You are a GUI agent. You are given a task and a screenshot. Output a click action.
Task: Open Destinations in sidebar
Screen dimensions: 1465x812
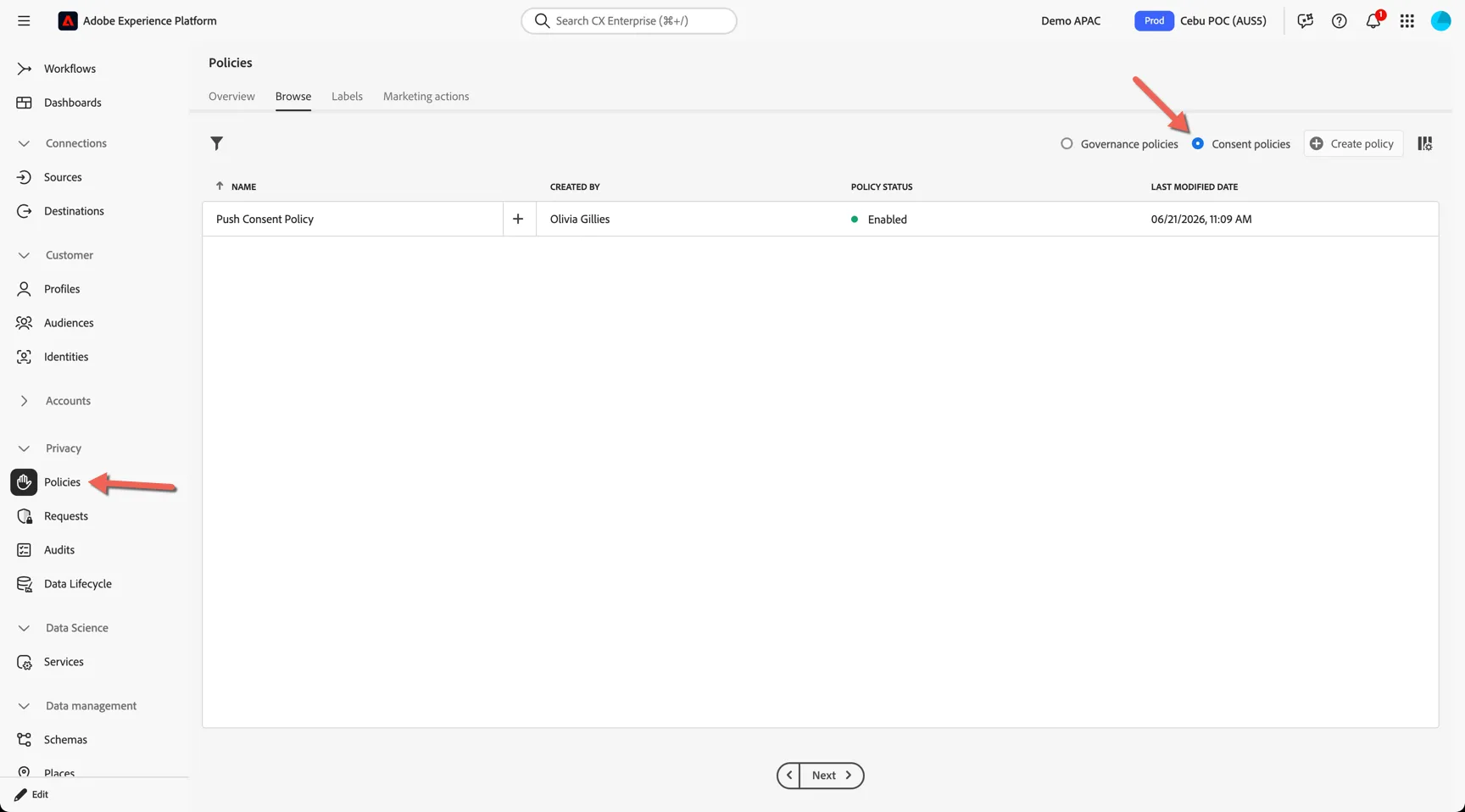coord(74,211)
